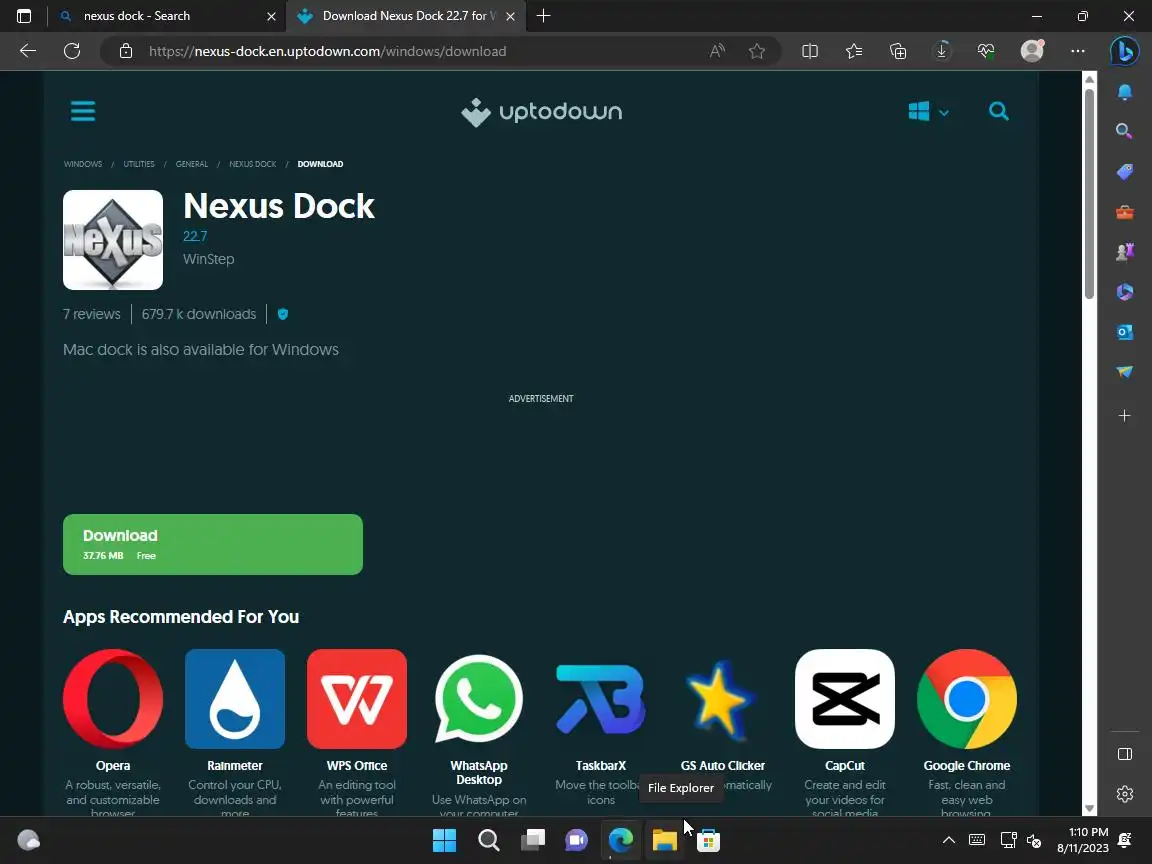Click the Edge profile avatar
The height and width of the screenshot is (864, 1152).
pyautogui.click(x=1032, y=51)
